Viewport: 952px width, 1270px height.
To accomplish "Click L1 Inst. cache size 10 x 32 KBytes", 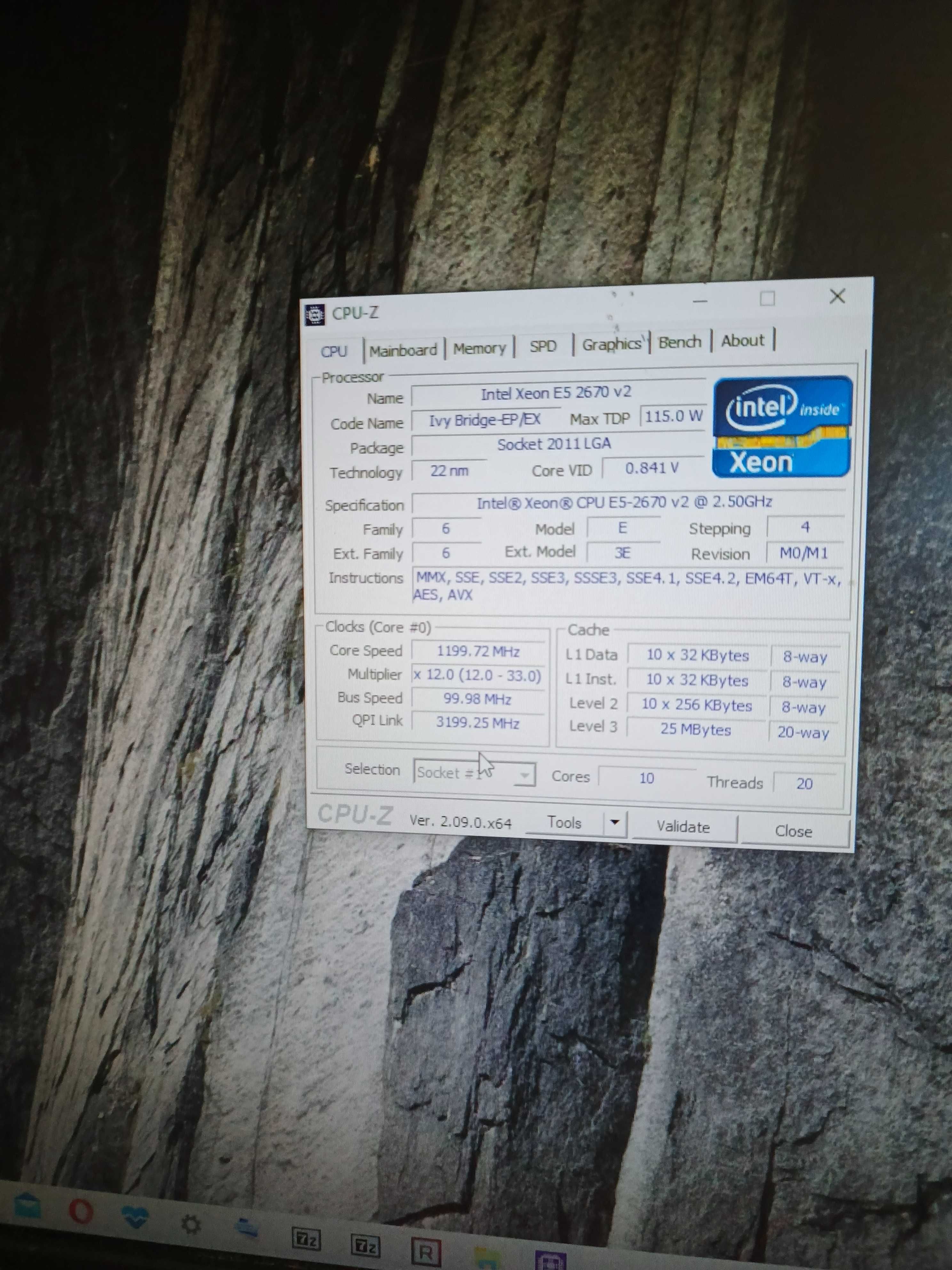I will coord(697,680).
